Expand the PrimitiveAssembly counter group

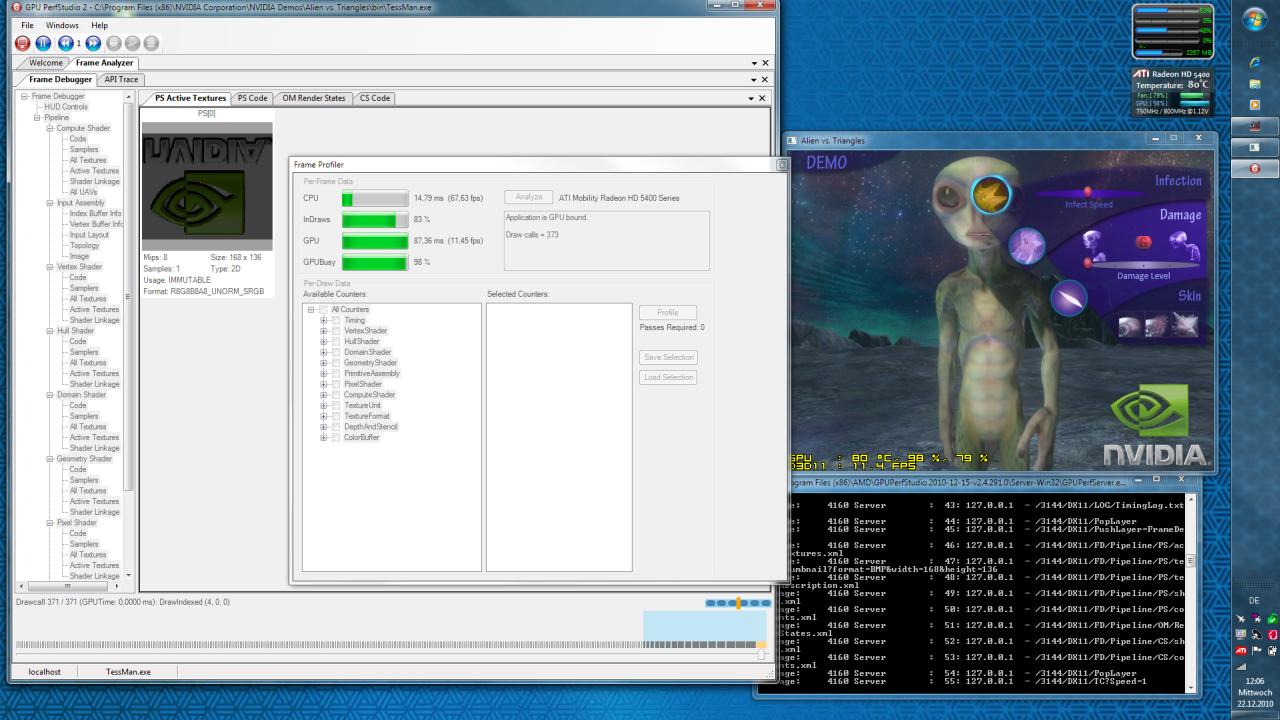click(x=324, y=374)
